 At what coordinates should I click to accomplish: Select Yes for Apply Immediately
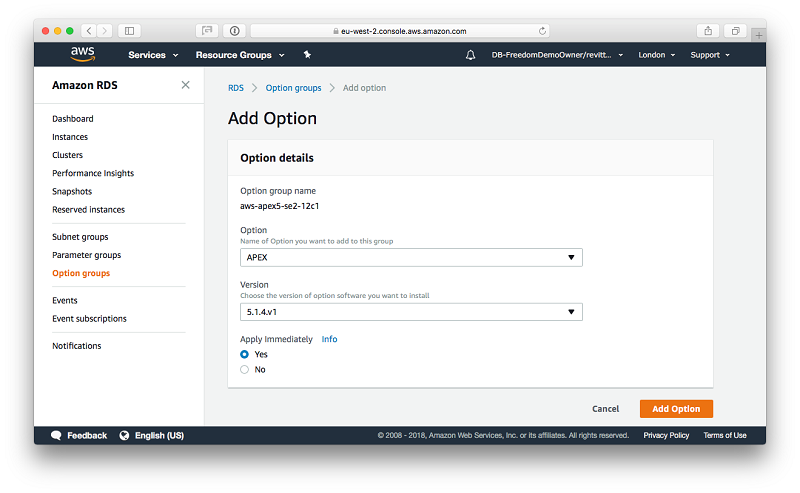pos(244,354)
